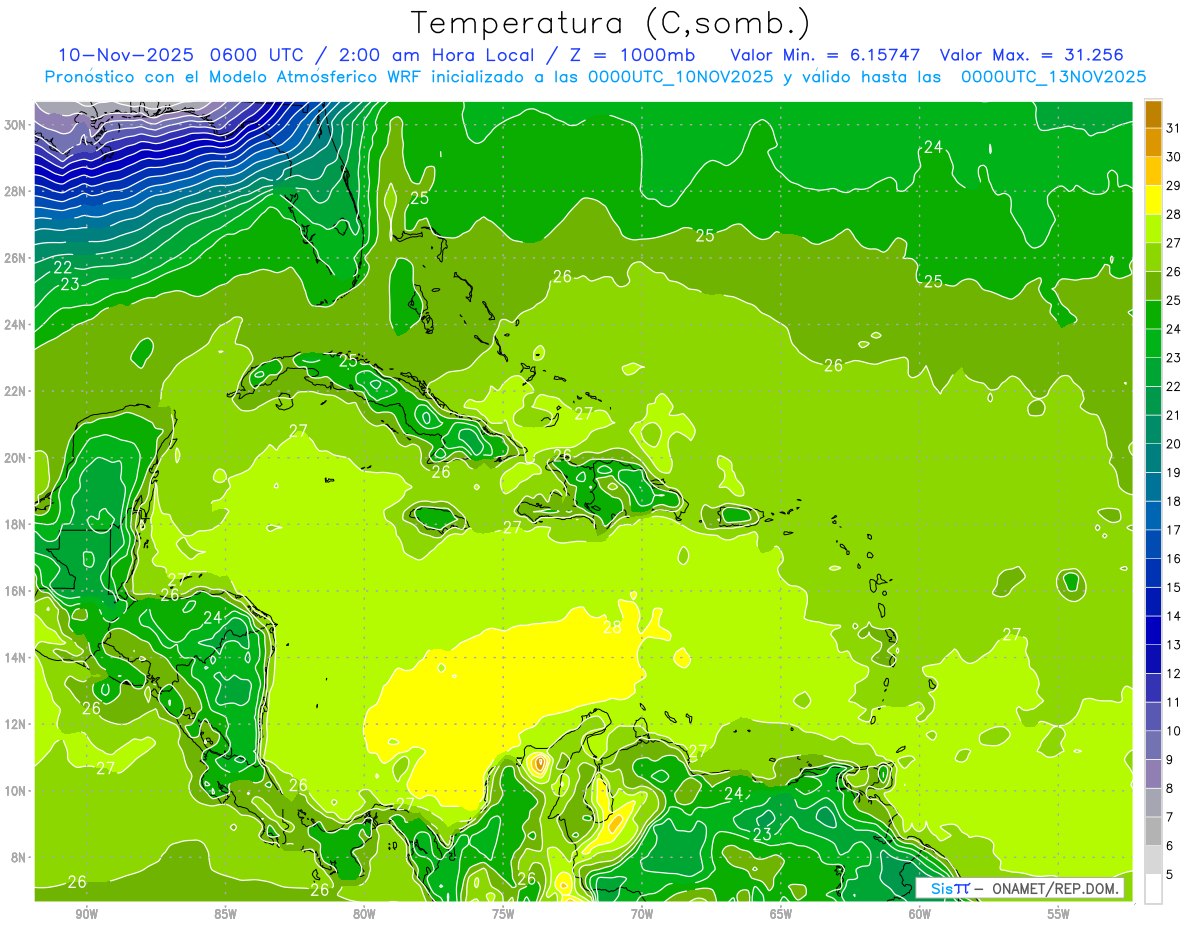Click the "14N" latitude axis label
Viewport: 1200px width, 927px height.
pos(17,657)
